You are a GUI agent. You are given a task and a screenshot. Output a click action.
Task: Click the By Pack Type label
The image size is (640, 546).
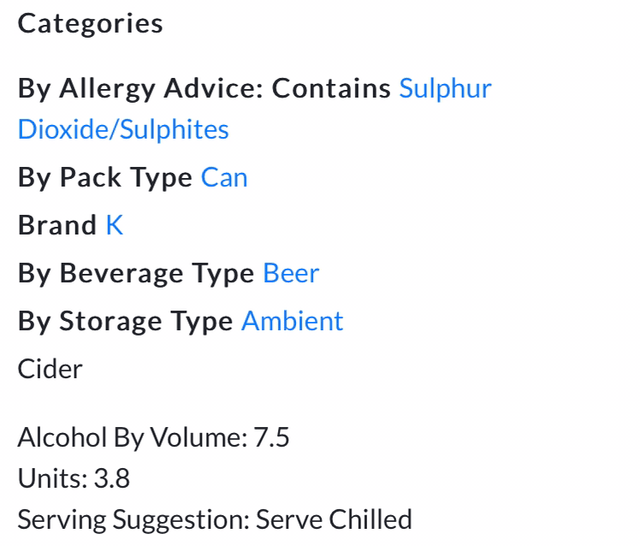pyautogui.click(x=105, y=177)
